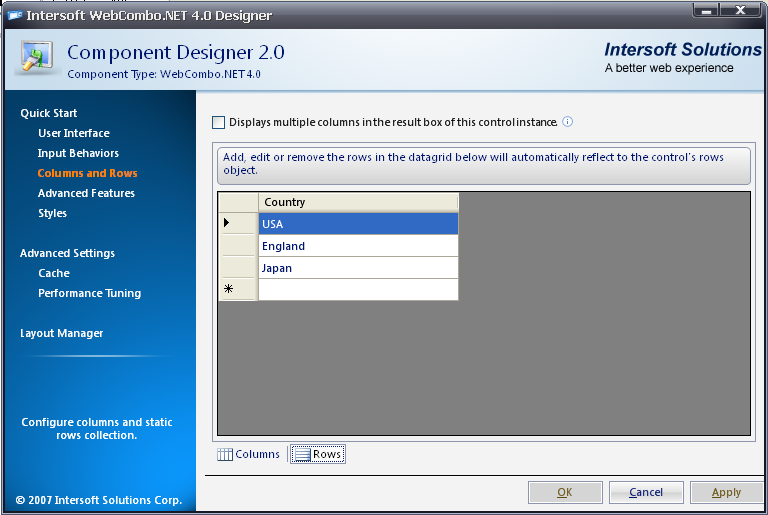Click the info icon beside the multiple columns checkbox
768x515 pixels.
pyautogui.click(x=568, y=122)
